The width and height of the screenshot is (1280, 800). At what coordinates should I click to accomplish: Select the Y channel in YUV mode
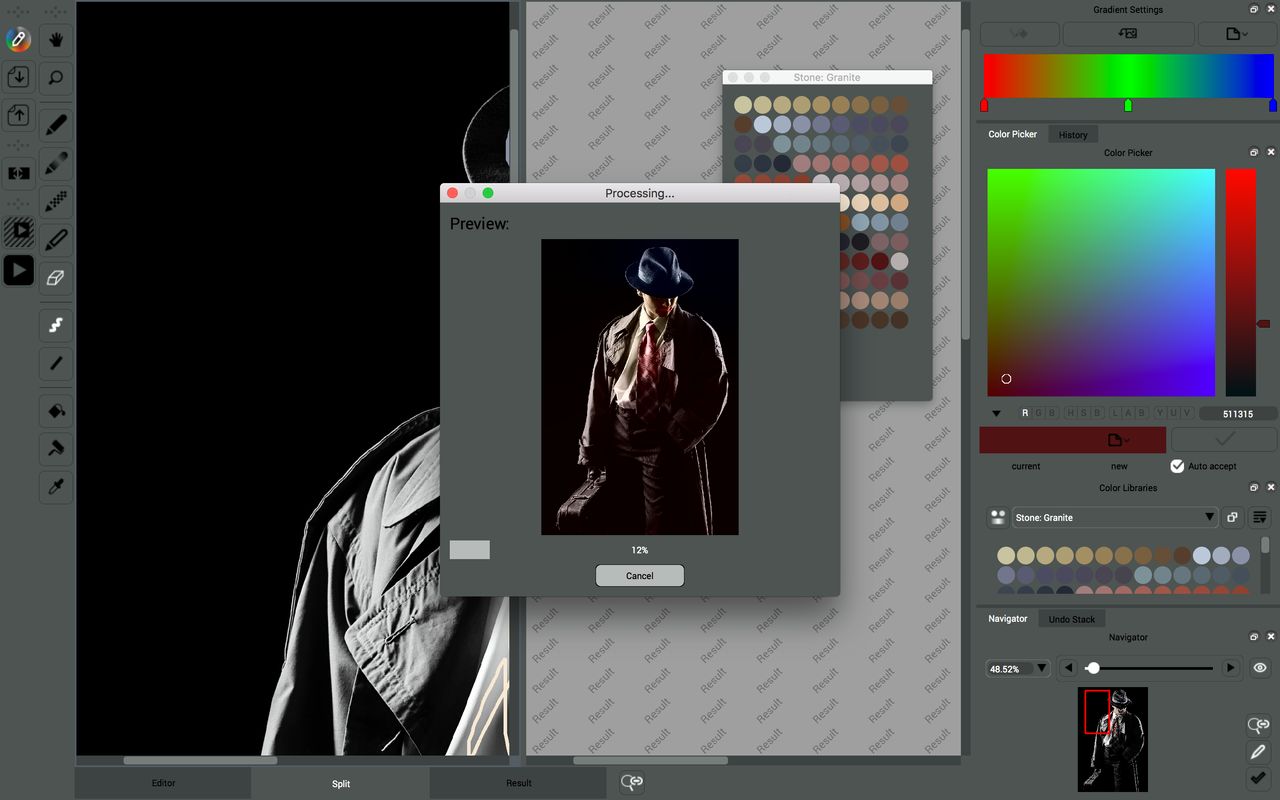1160,413
